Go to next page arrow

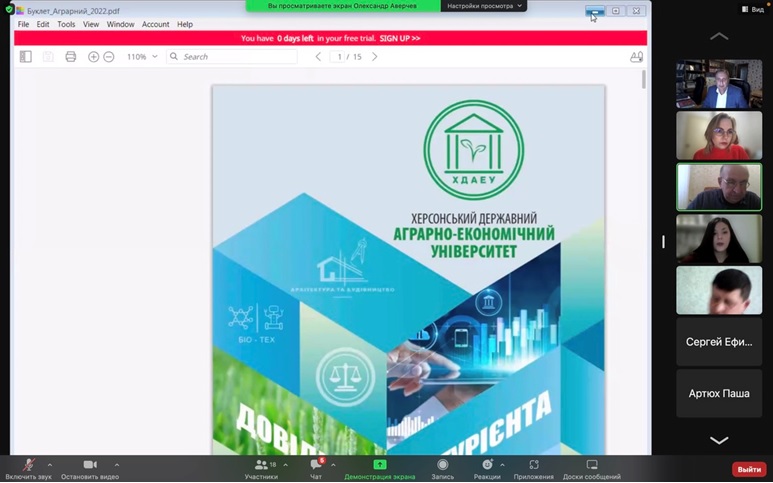(x=375, y=57)
